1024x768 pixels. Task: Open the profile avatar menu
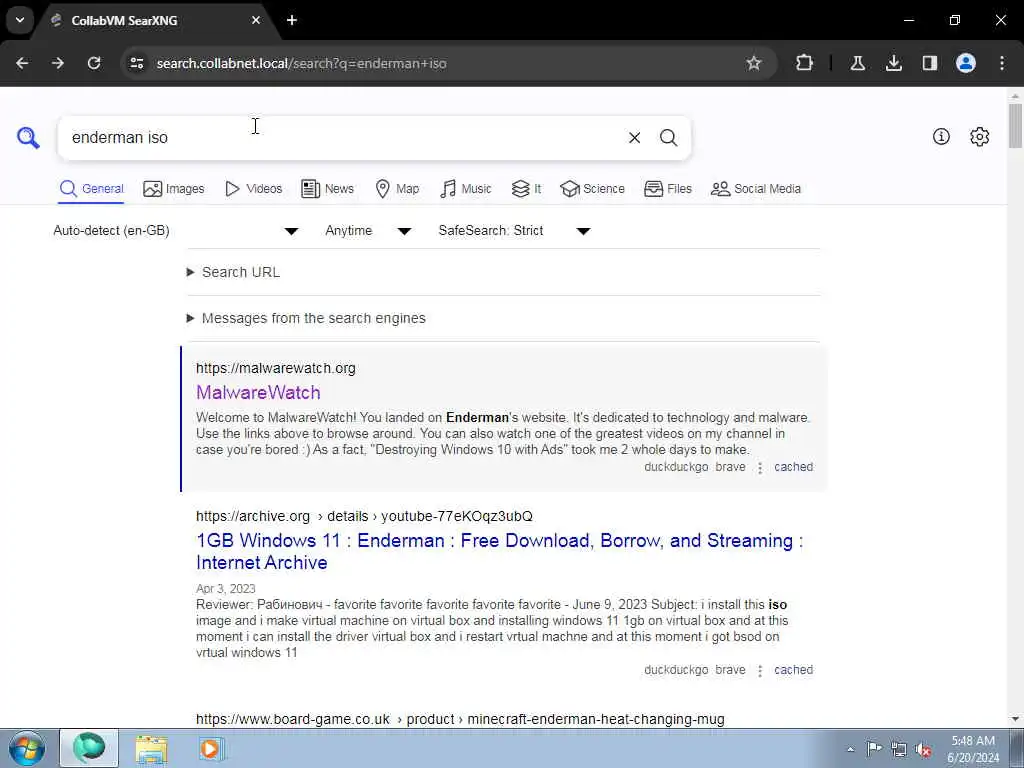pos(965,63)
